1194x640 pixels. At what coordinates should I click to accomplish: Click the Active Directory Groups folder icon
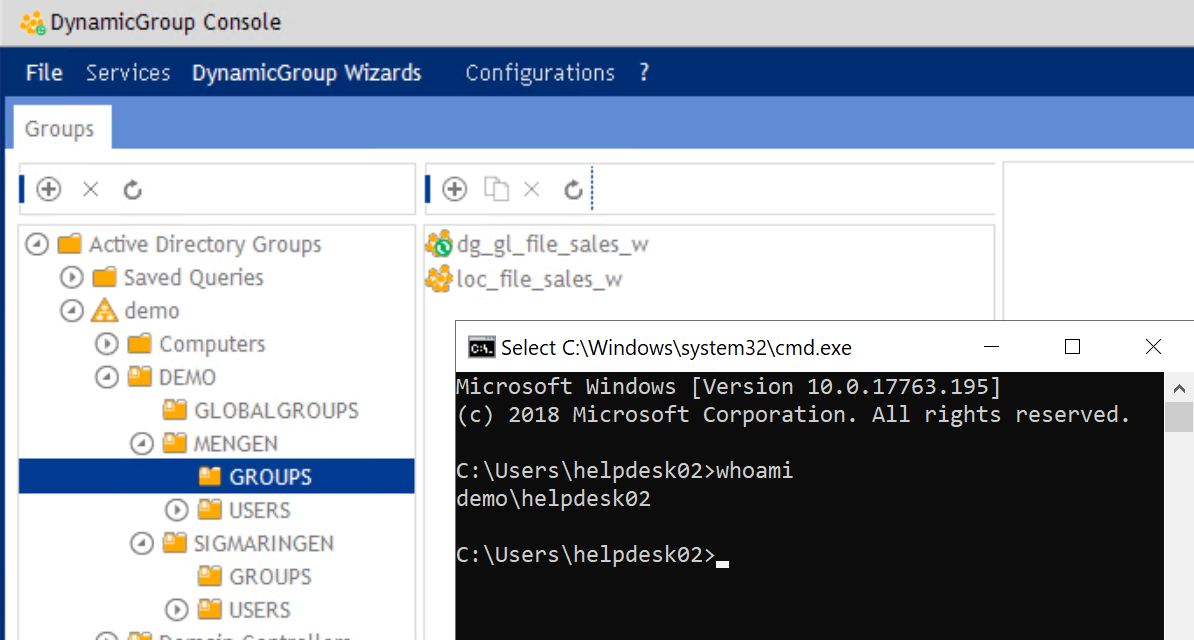click(69, 244)
